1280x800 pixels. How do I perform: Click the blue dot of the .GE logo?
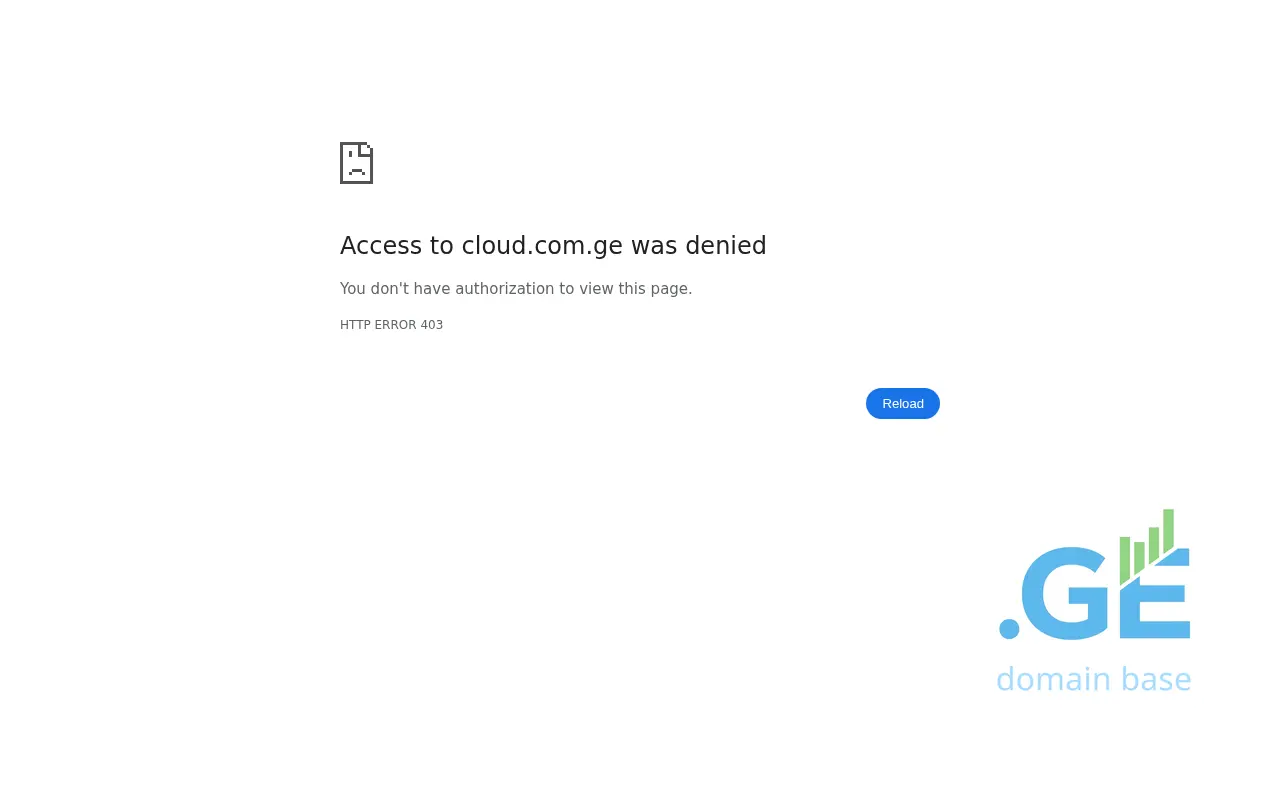tap(1009, 629)
